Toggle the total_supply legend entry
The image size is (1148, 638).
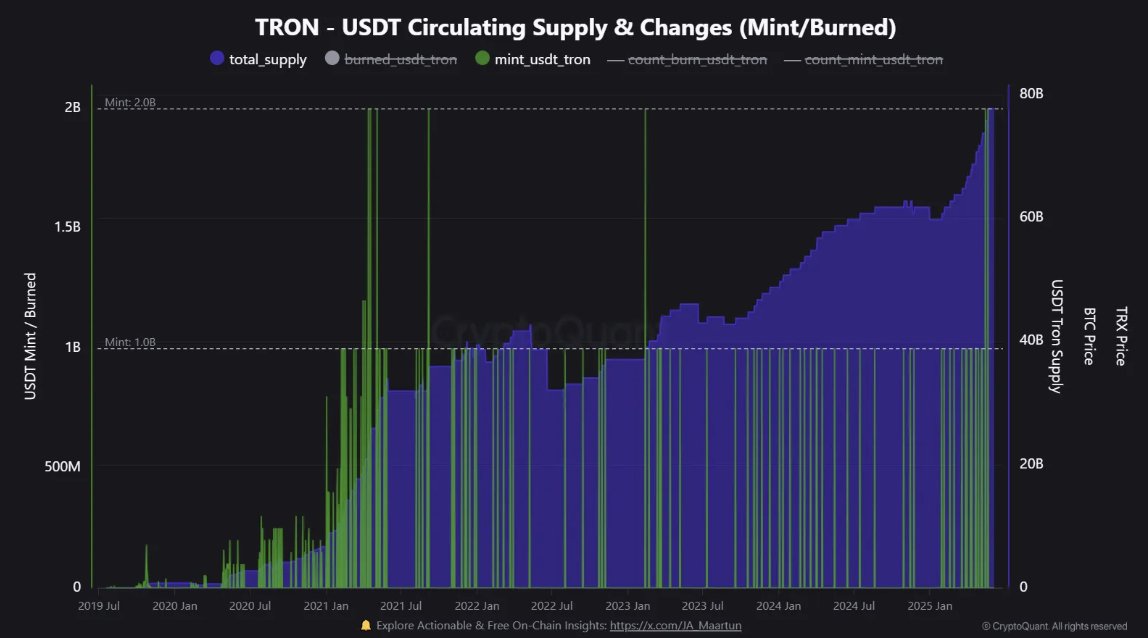tap(258, 59)
